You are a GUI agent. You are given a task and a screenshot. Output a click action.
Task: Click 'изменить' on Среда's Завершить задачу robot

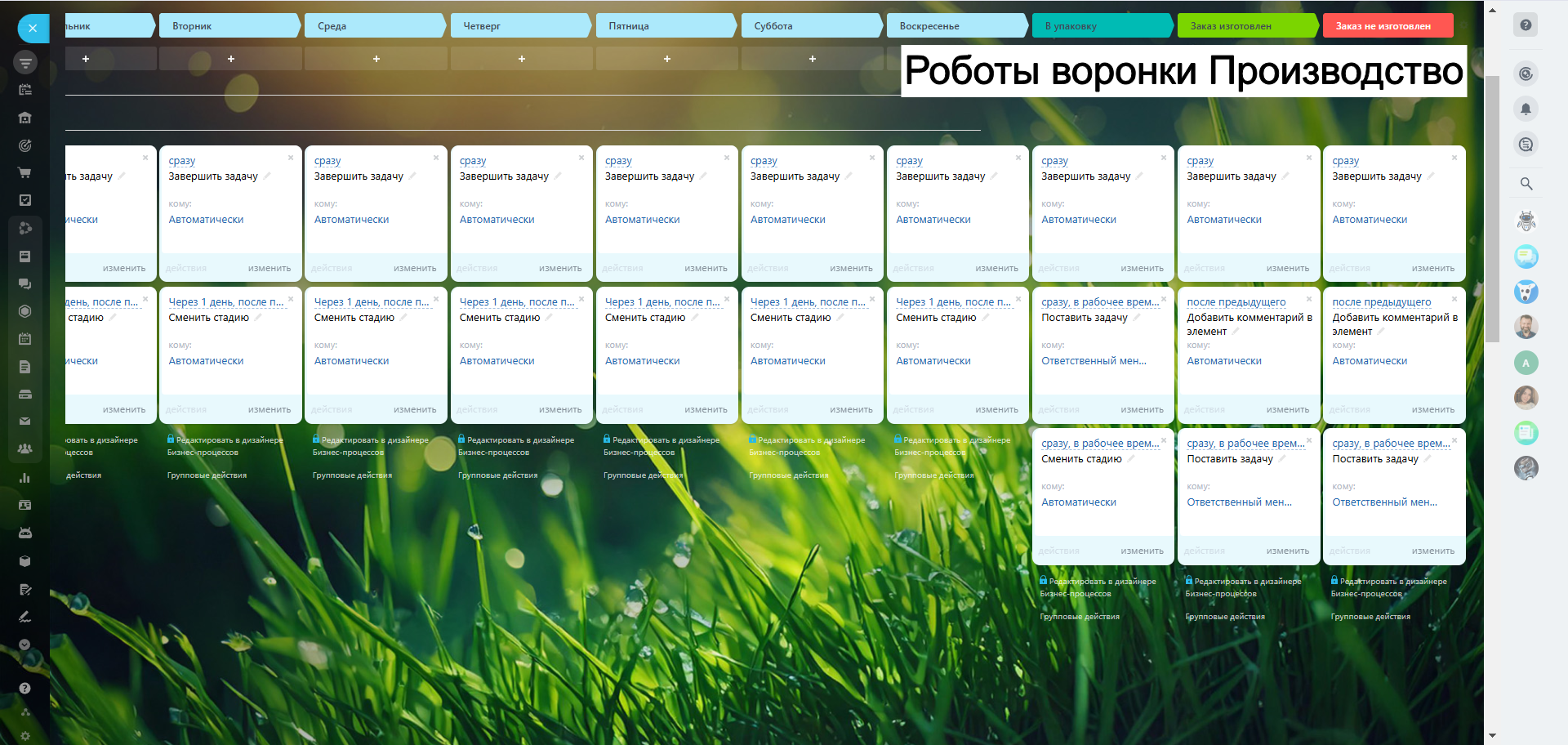pyautogui.click(x=414, y=268)
